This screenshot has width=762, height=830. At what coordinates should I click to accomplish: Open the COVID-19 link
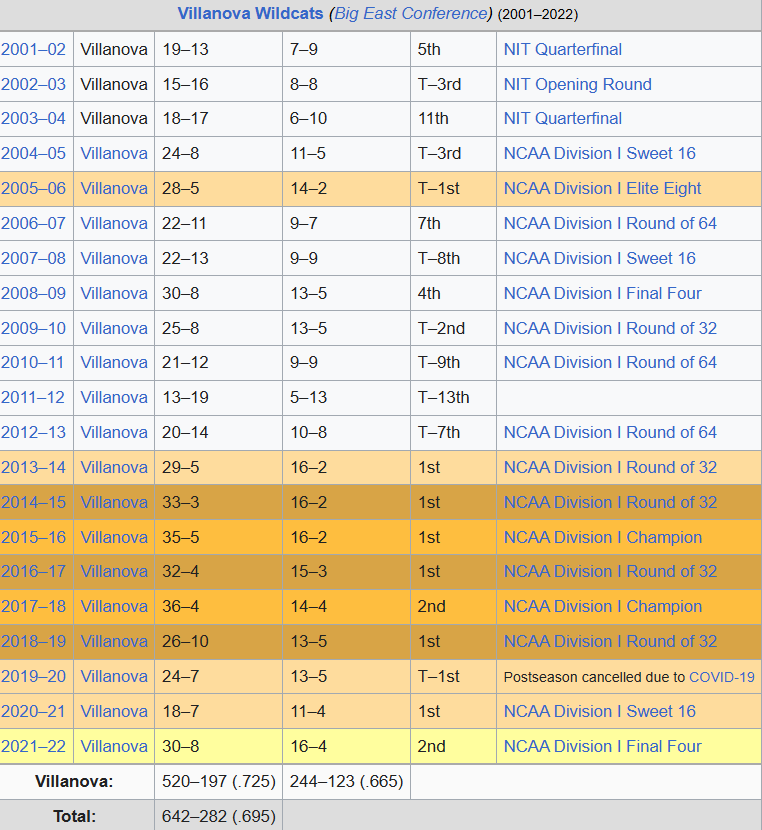pyautogui.click(x=721, y=677)
